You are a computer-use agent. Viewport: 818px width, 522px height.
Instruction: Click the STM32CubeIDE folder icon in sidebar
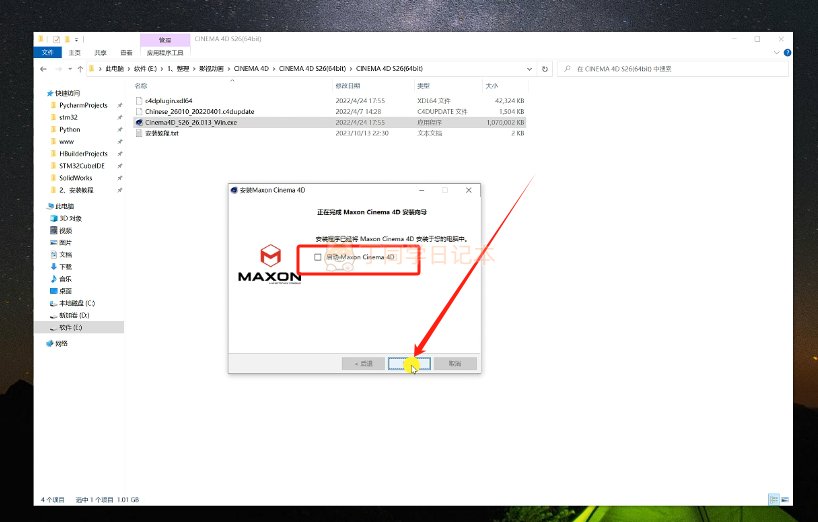click(x=53, y=166)
